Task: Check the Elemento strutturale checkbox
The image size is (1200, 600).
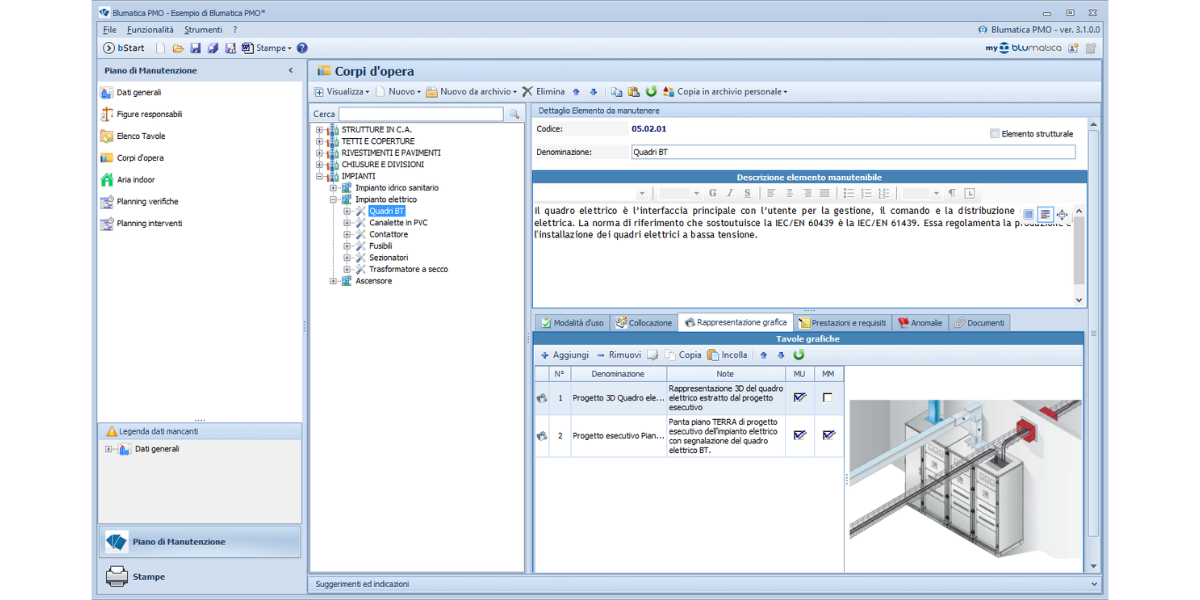Action: click(994, 133)
